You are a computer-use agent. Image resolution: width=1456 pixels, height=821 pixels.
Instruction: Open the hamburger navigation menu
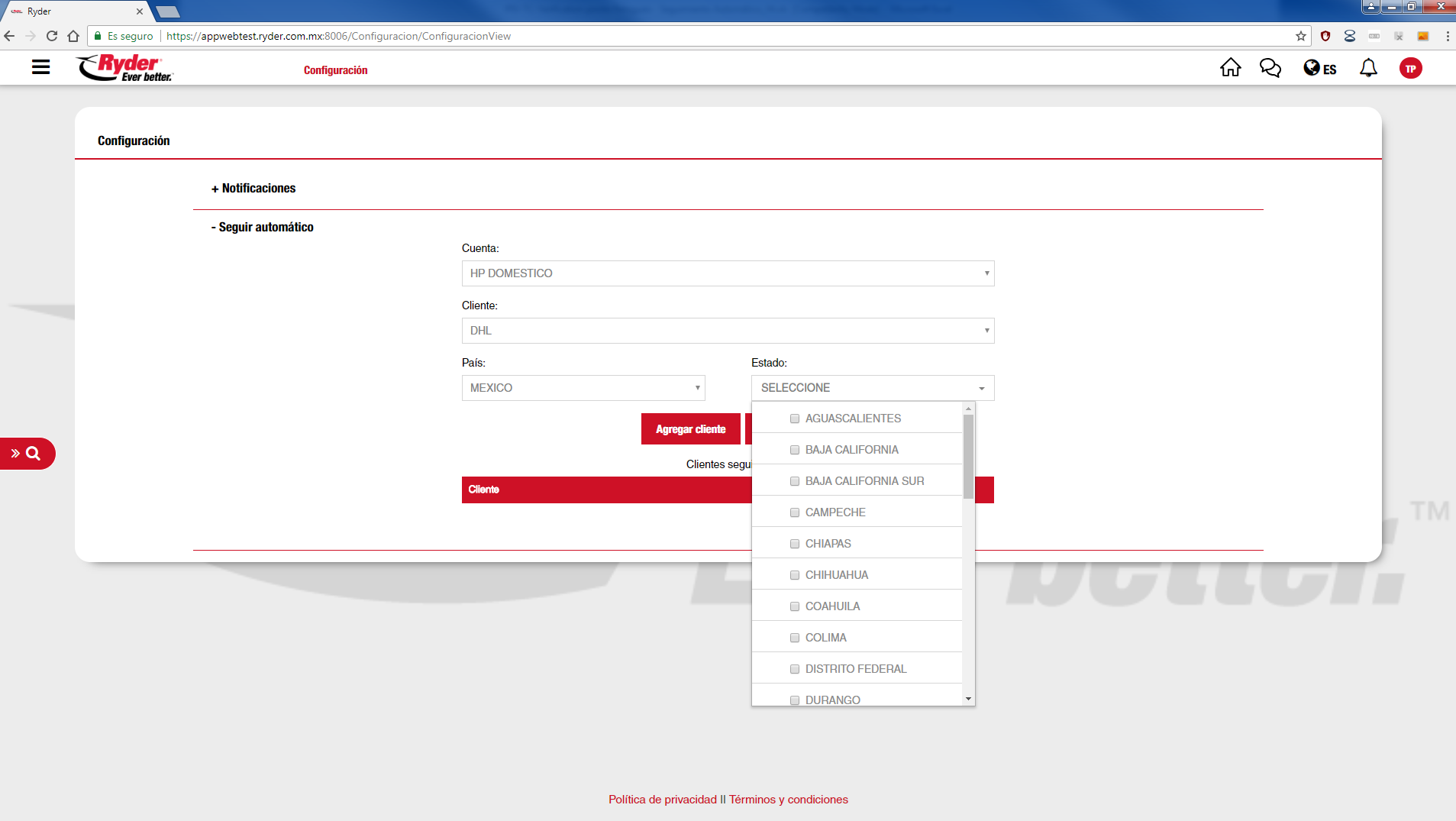click(40, 68)
